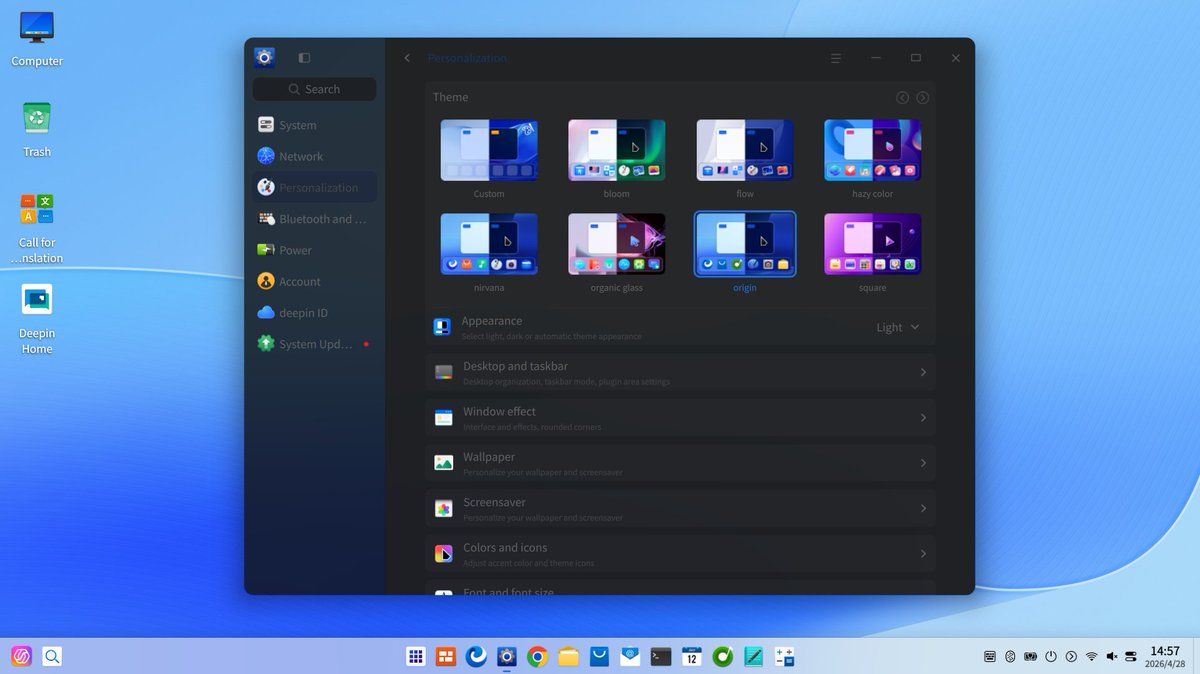Open the Appearance Light dropdown
This screenshot has height=674, width=1200.
(898, 327)
